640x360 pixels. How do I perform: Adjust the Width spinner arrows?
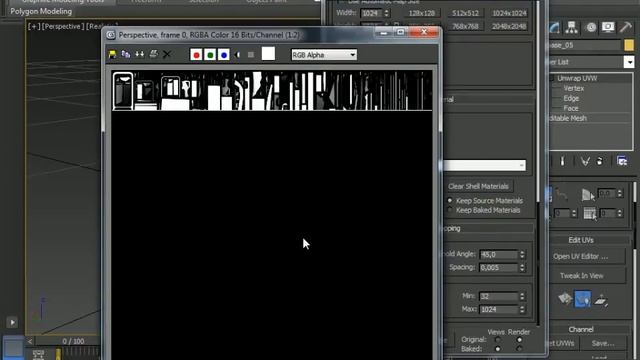[x=387, y=13]
